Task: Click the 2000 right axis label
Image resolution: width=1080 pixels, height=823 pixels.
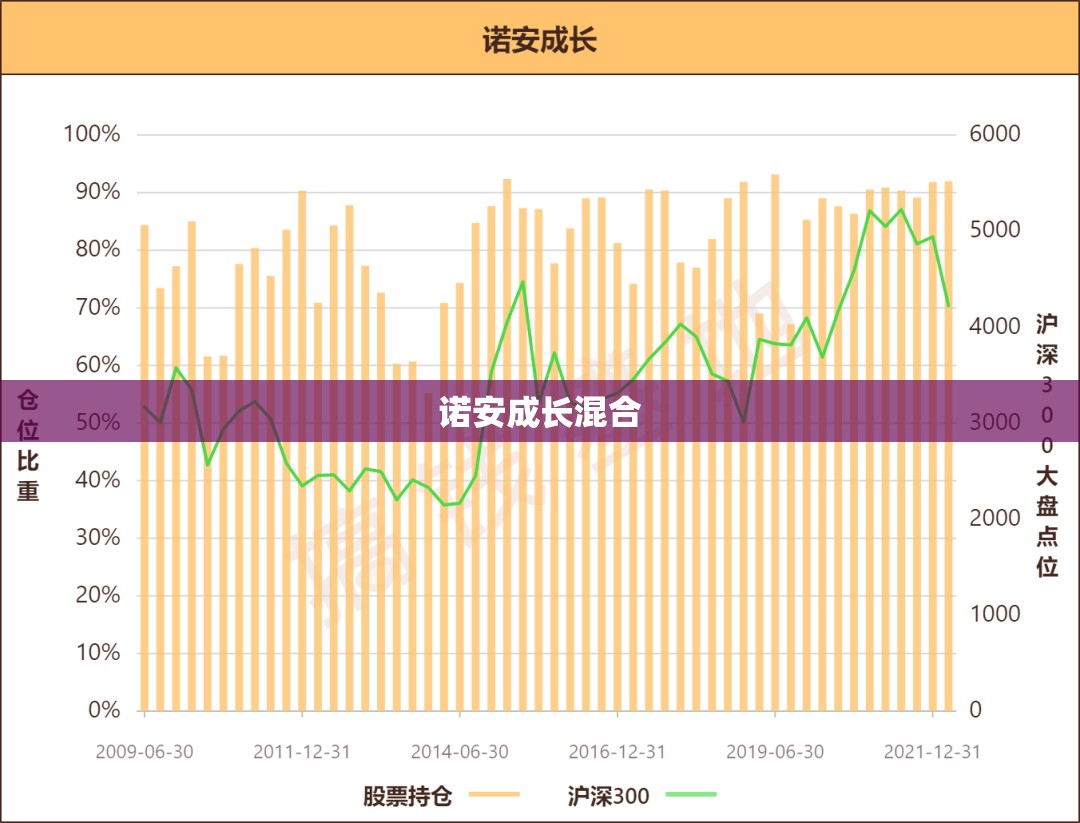Action: click(x=995, y=518)
